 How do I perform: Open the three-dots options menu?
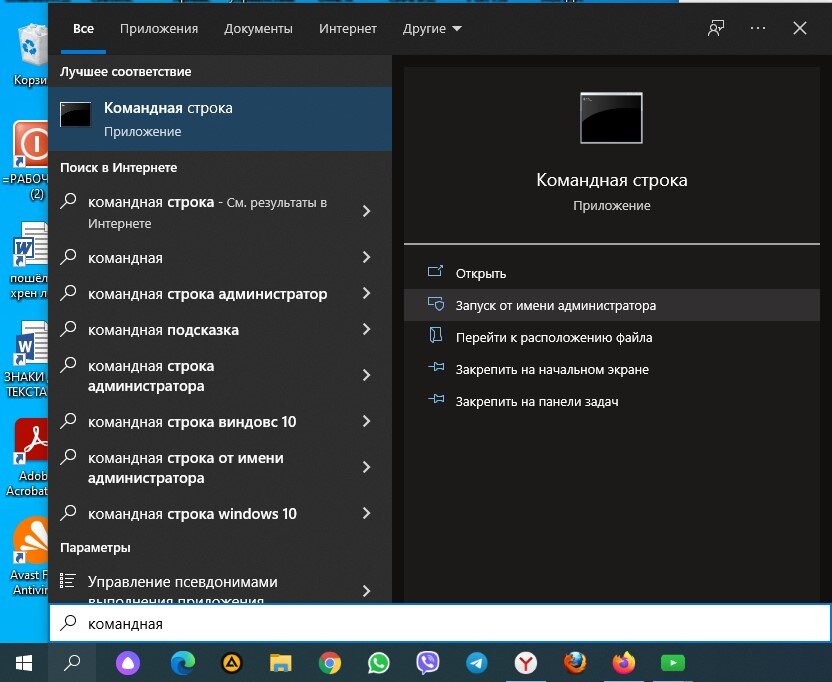click(758, 28)
